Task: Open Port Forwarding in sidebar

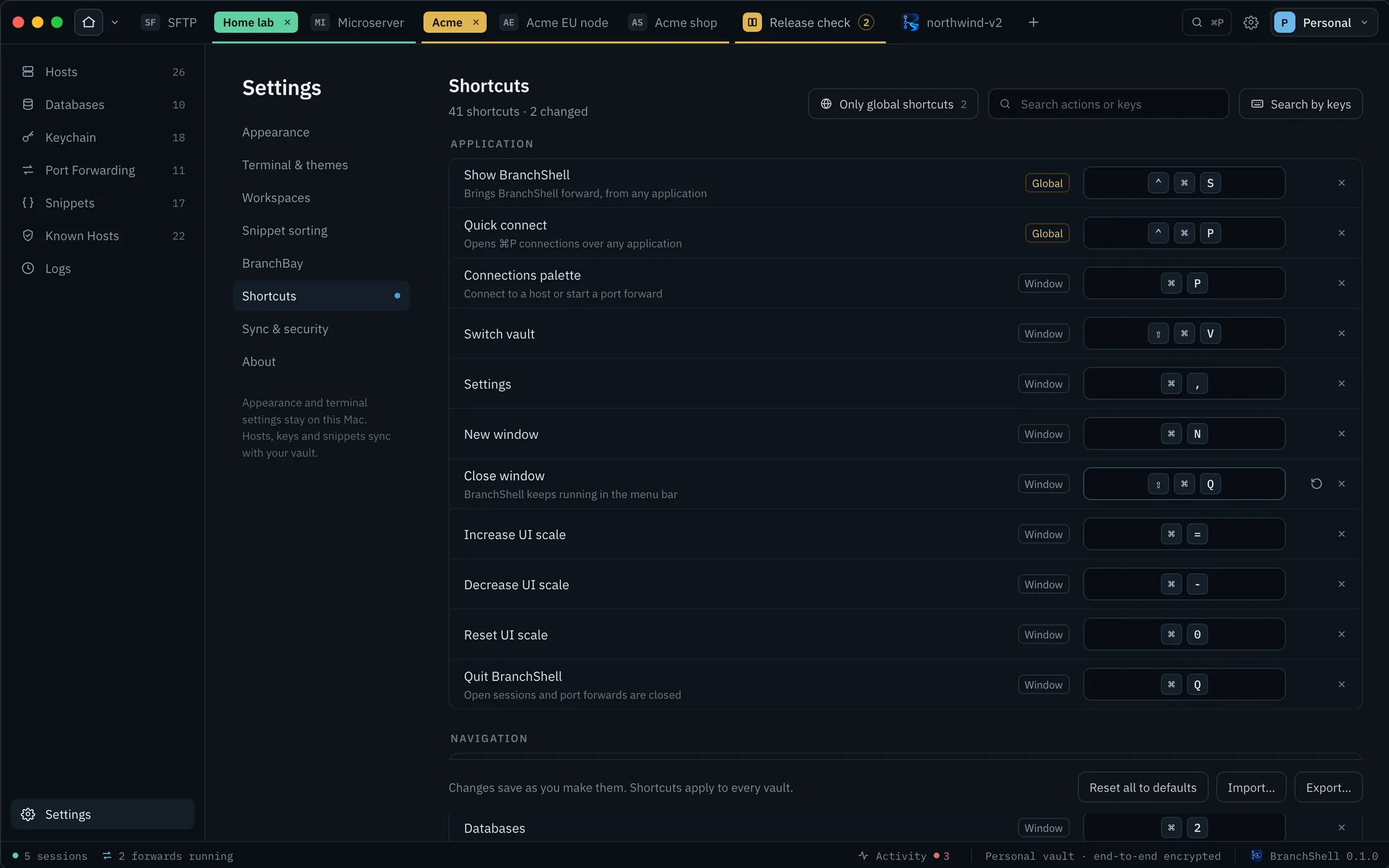Action: pos(103,170)
